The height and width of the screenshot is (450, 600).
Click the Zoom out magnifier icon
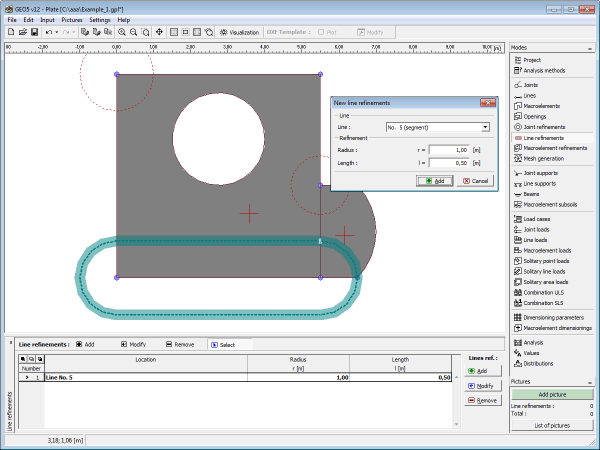tap(134, 32)
